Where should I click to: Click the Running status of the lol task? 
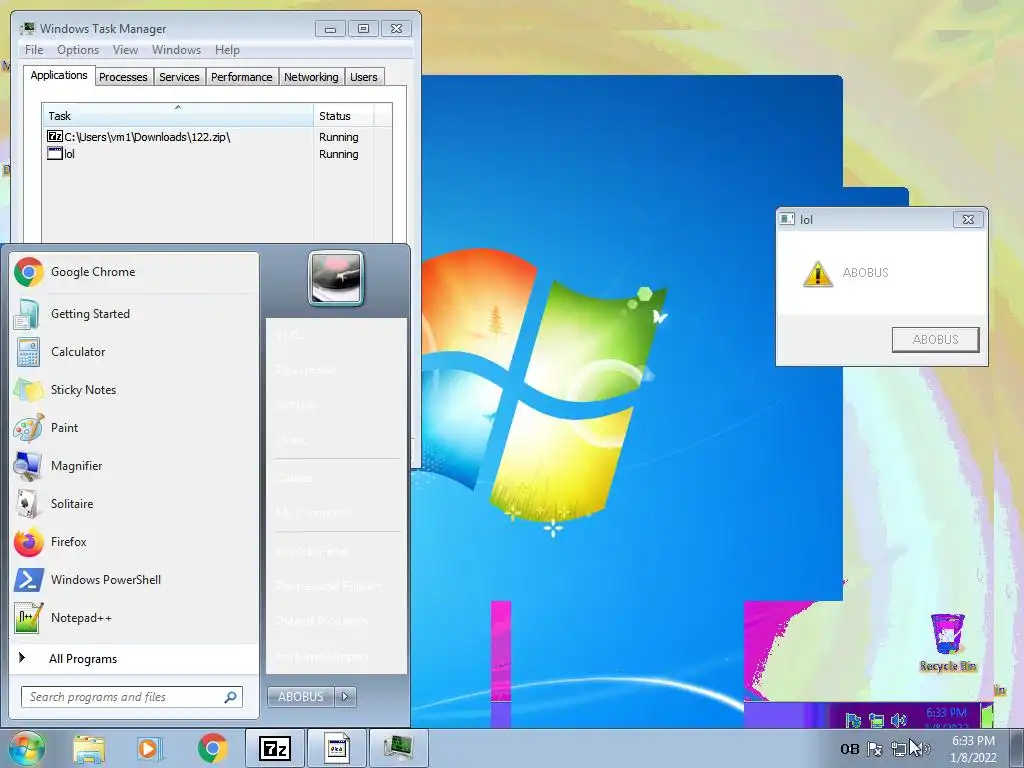(338, 154)
